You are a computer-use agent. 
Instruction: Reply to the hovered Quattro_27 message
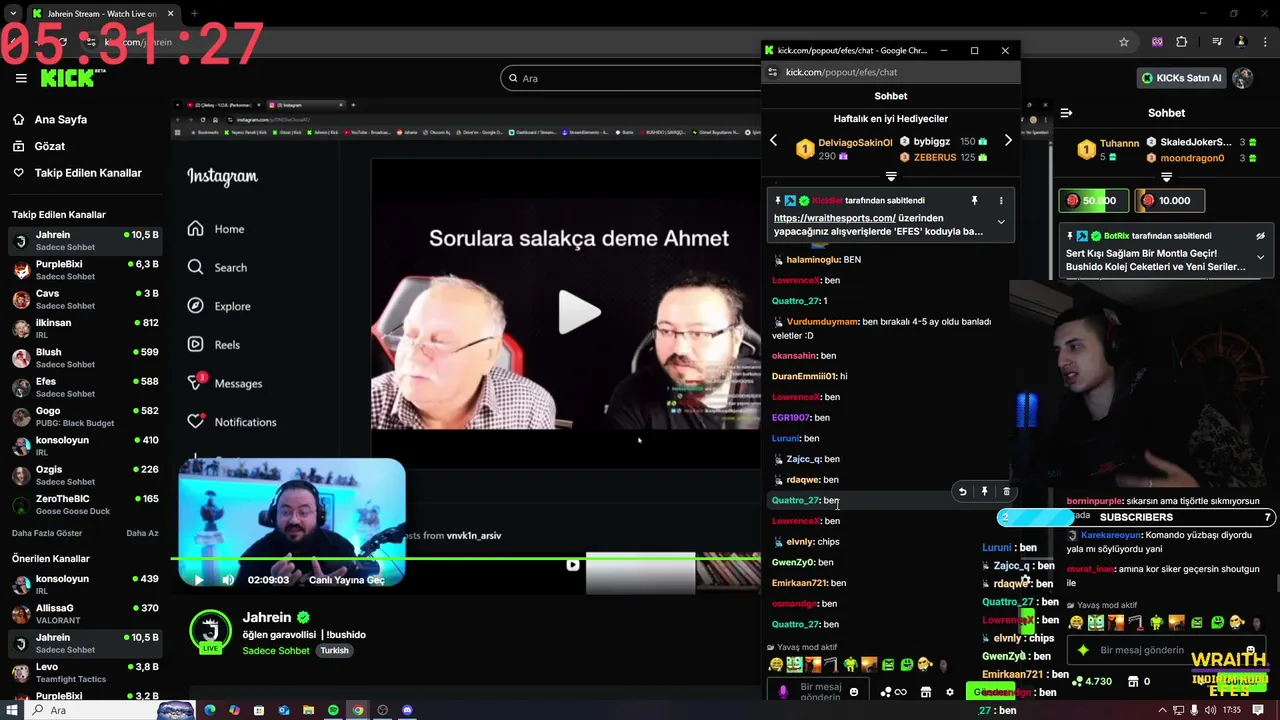(962, 491)
